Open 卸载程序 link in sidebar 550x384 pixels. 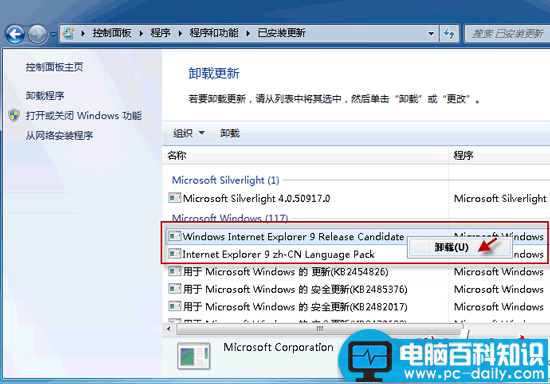pos(45,95)
